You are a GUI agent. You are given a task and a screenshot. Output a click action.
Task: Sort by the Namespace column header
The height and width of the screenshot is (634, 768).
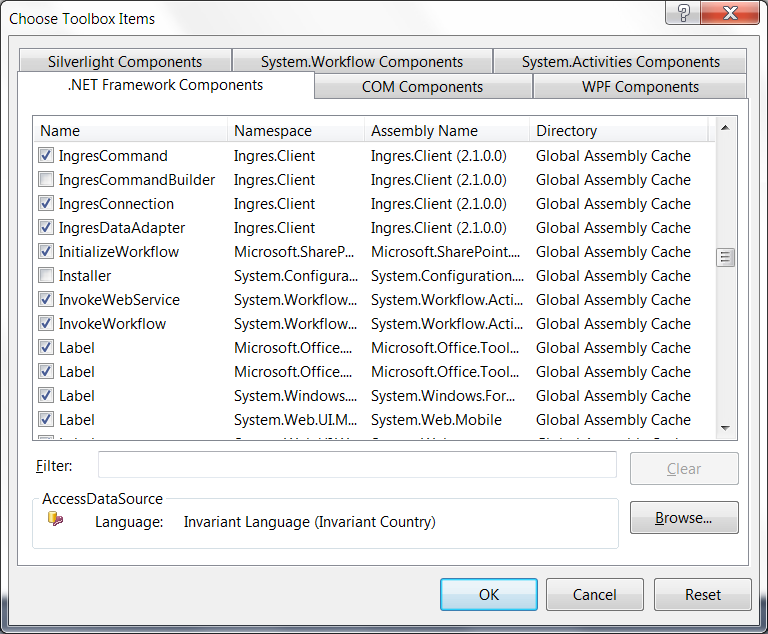(296, 131)
